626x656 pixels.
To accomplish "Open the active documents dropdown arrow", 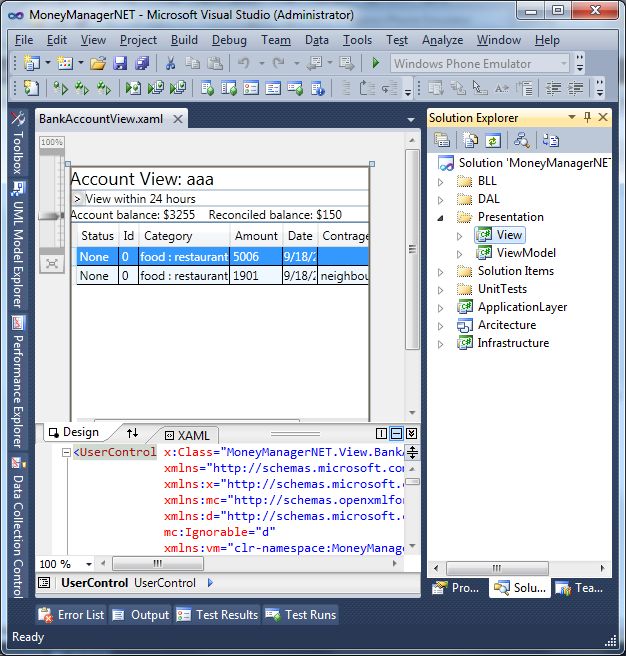I will (411, 120).
